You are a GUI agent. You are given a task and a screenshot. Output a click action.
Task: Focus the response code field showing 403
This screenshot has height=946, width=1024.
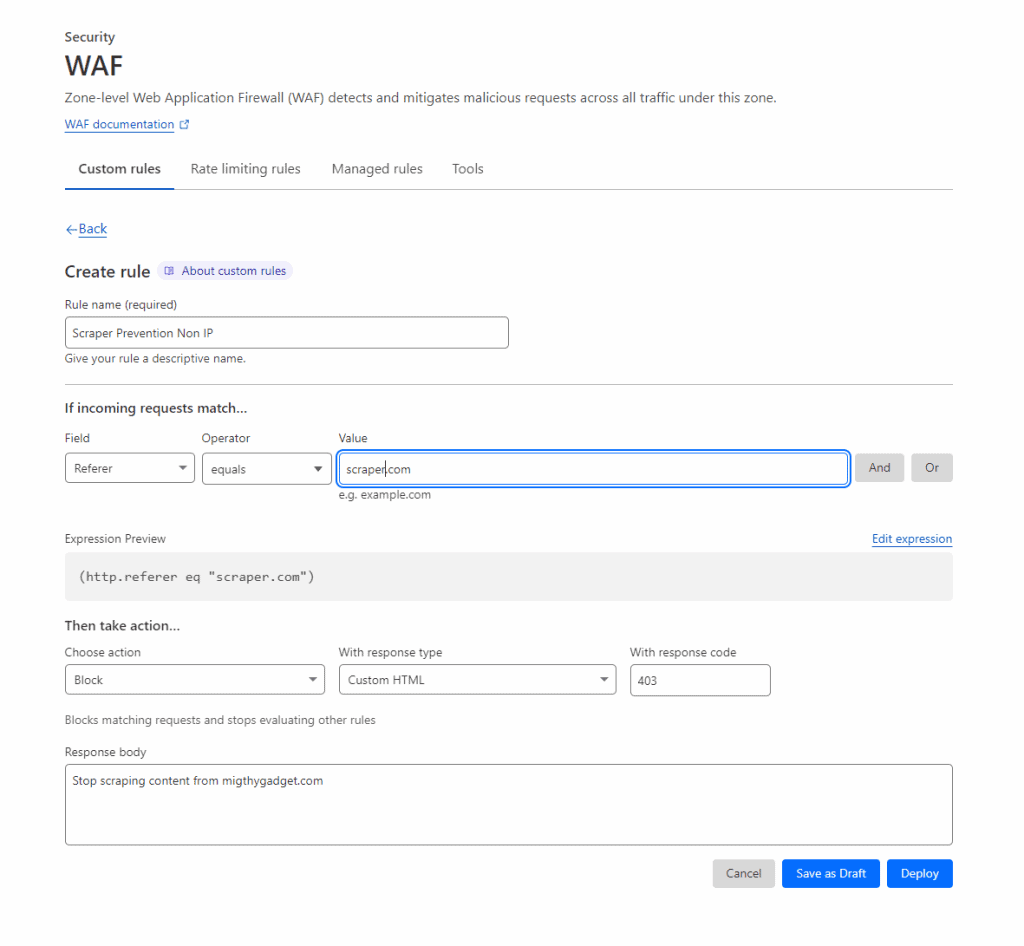699,680
